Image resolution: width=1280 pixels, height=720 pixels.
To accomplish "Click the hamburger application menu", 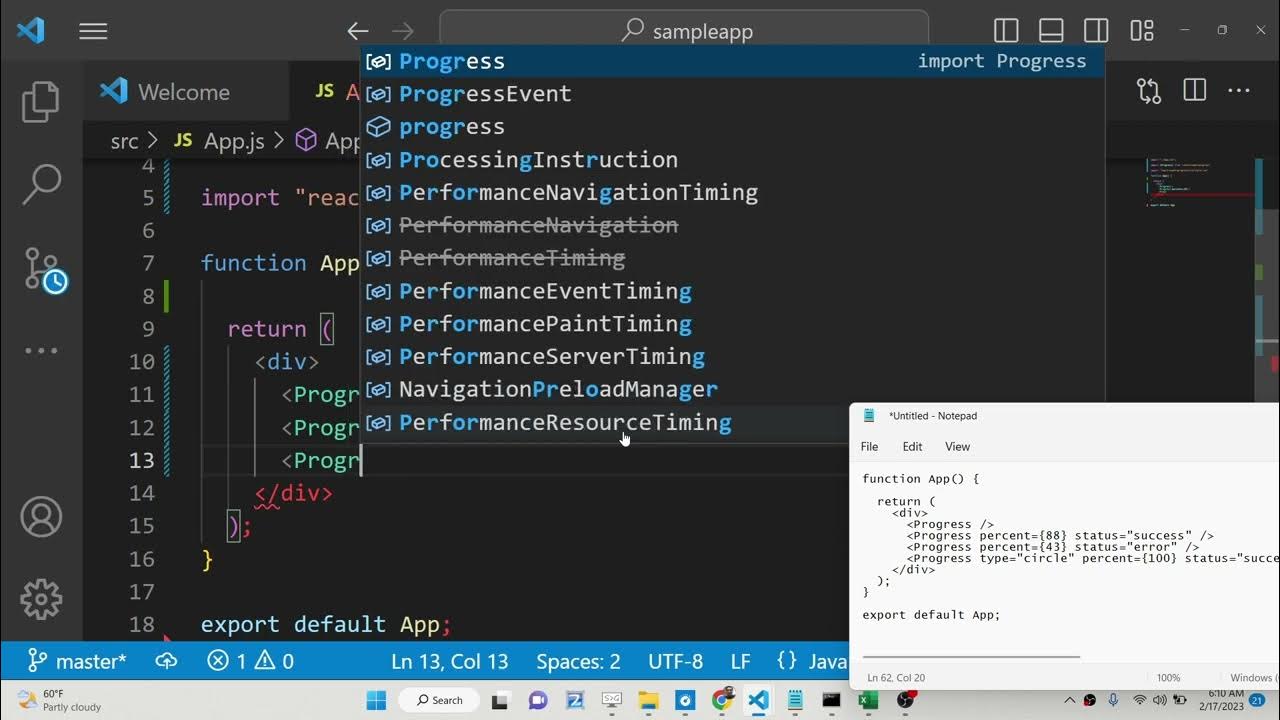I will [x=93, y=32].
